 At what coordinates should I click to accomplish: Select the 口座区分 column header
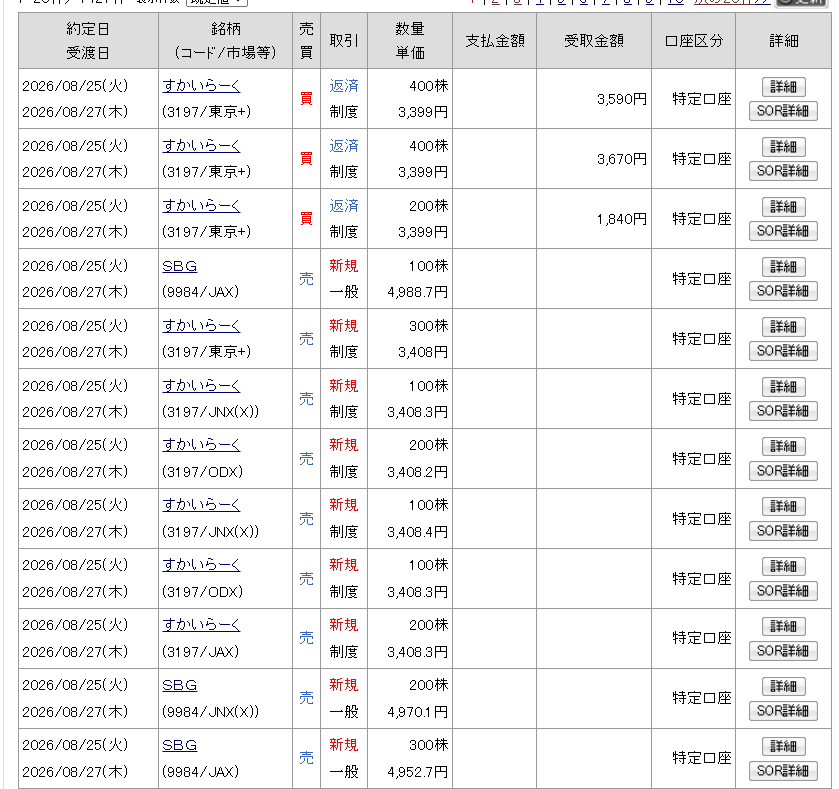tap(693, 41)
